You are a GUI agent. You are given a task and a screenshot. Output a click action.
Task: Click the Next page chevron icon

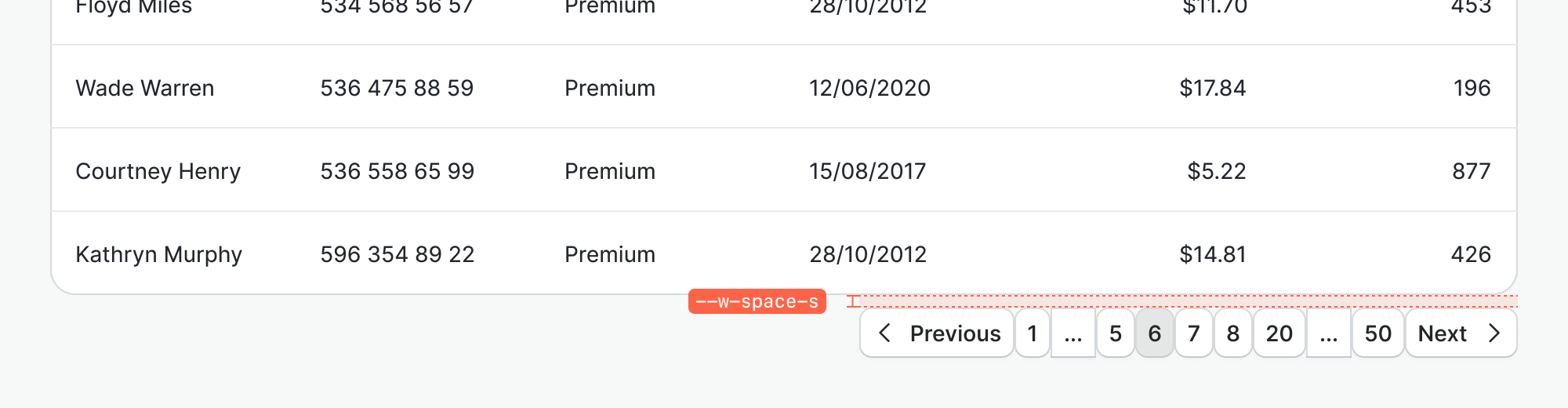[1494, 333]
